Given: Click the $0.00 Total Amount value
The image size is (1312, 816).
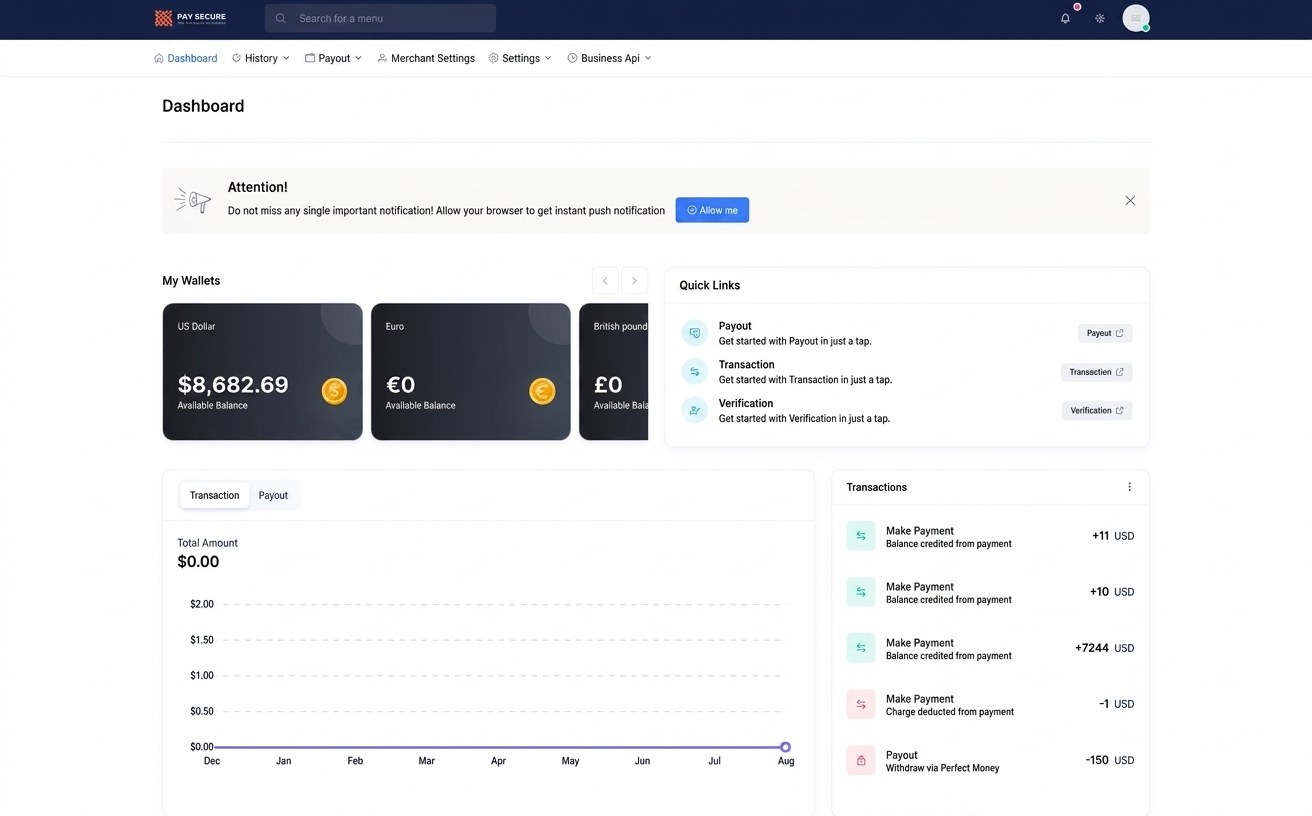Looking at the screenshot, I should [198, 562].
